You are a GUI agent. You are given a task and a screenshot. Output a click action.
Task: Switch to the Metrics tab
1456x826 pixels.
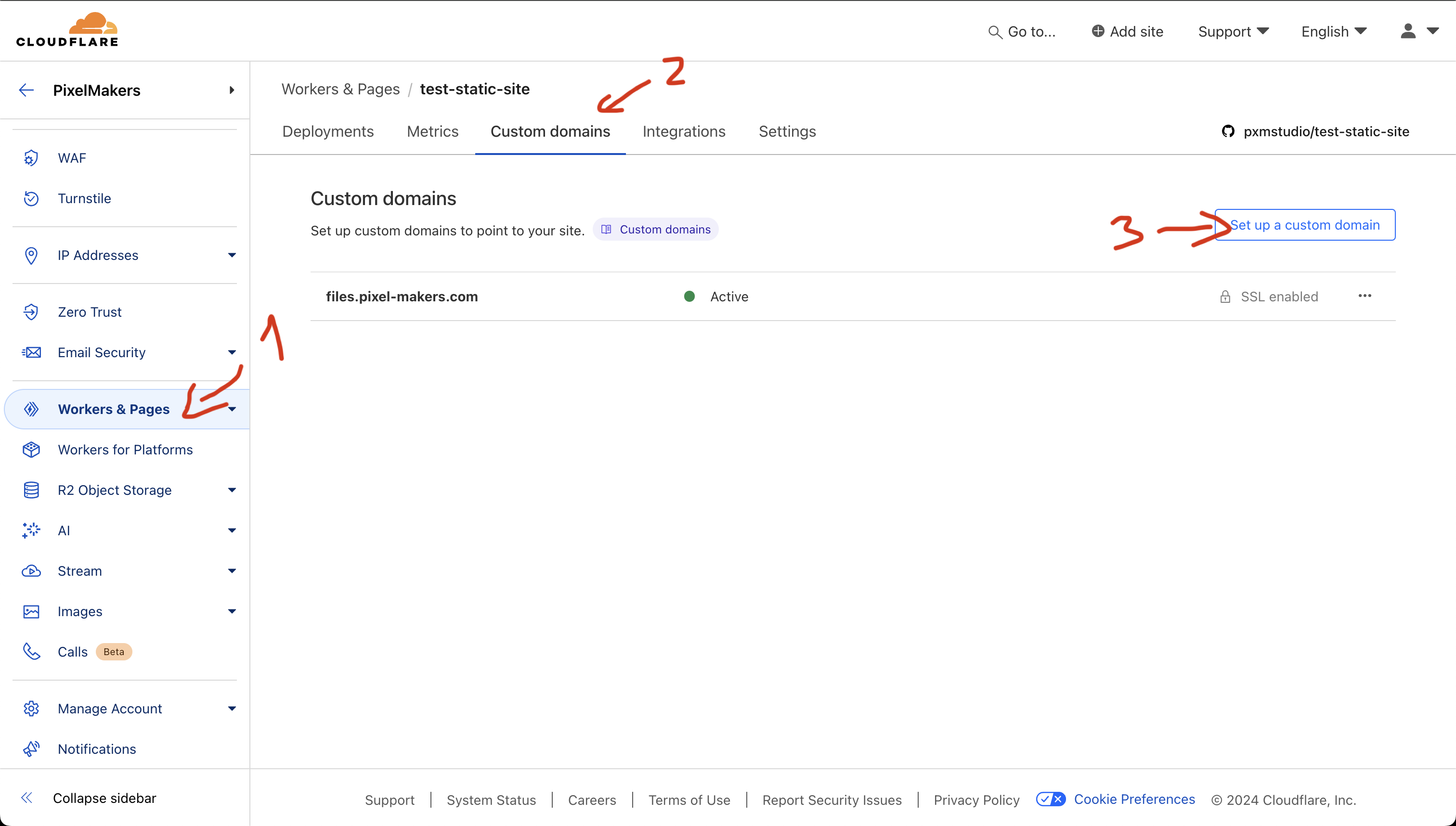pyautogui.click(x=432, y=131)
